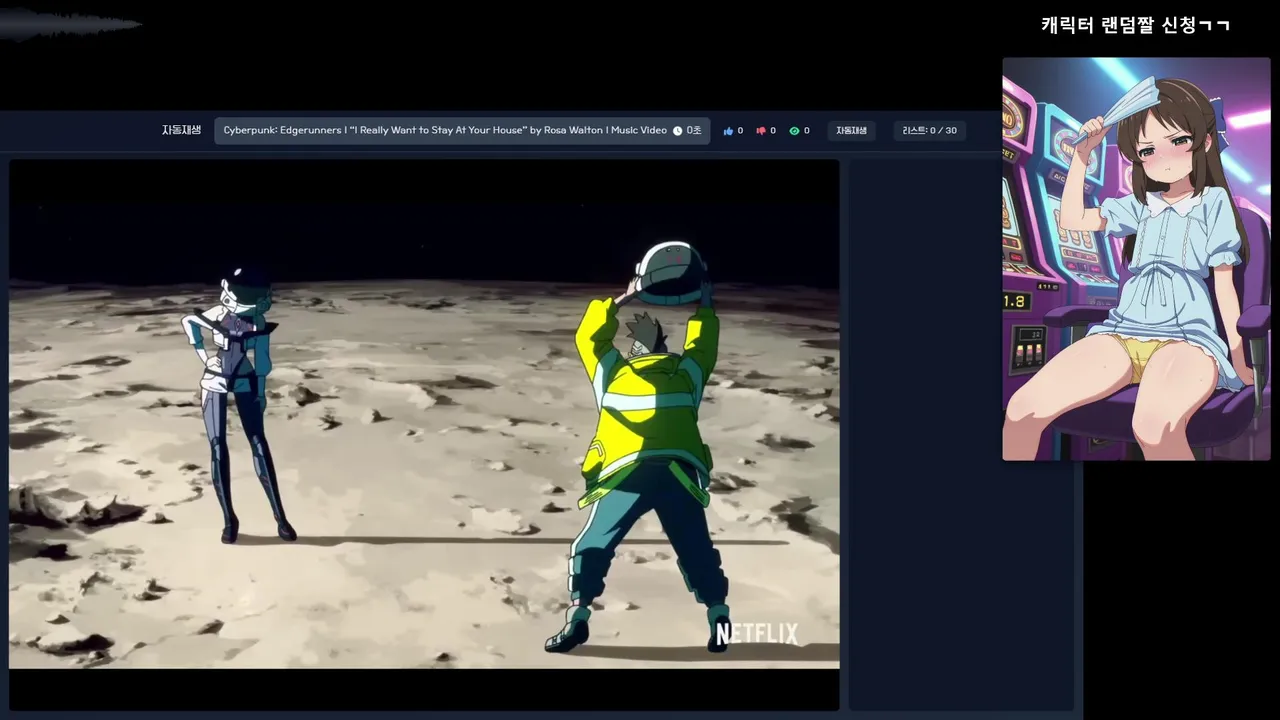Click the thumbs-down dislike icon
This screenshot has height=720, width=1280.
(761, 131)
